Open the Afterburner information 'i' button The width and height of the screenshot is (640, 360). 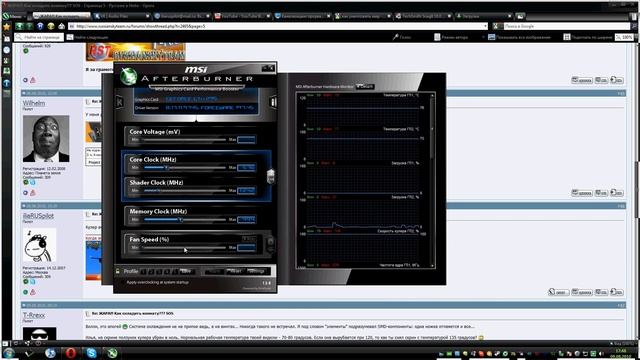[x=273, y=102]
